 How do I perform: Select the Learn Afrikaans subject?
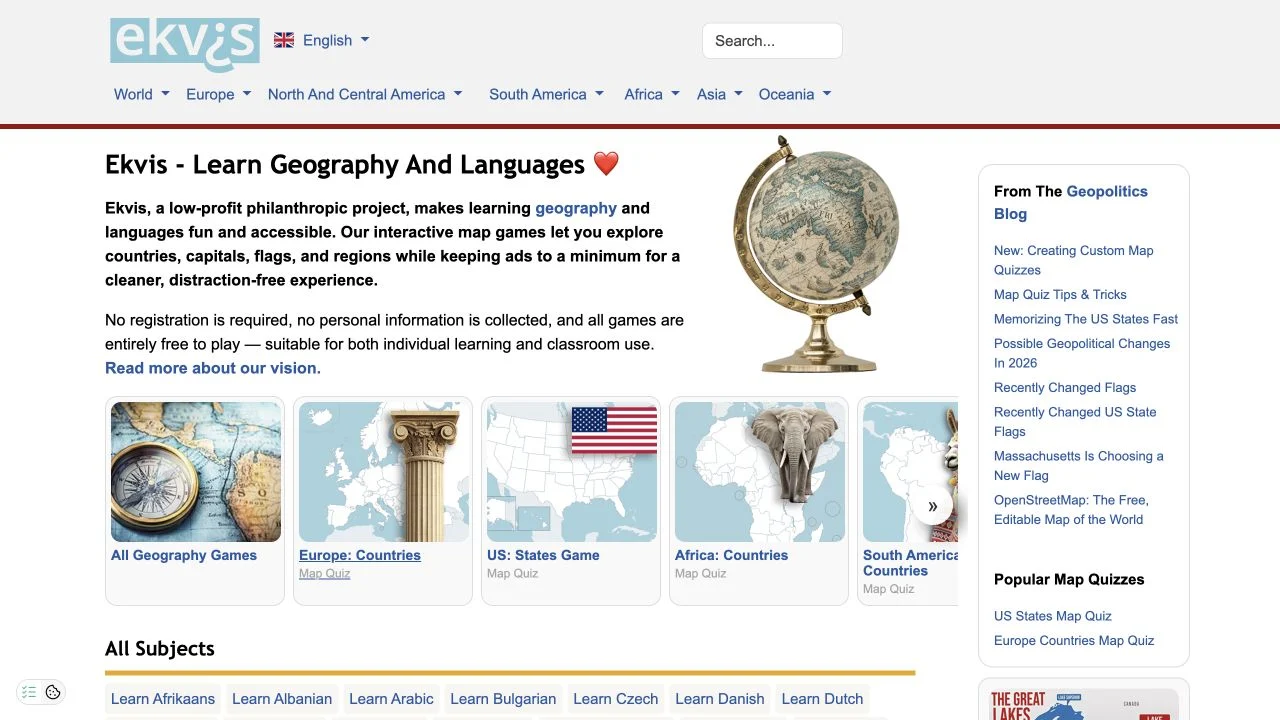coord(163,699)
